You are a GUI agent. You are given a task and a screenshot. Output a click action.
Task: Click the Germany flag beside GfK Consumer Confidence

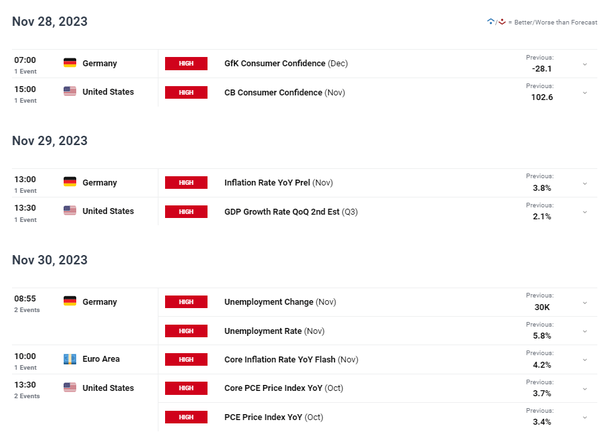70,63
